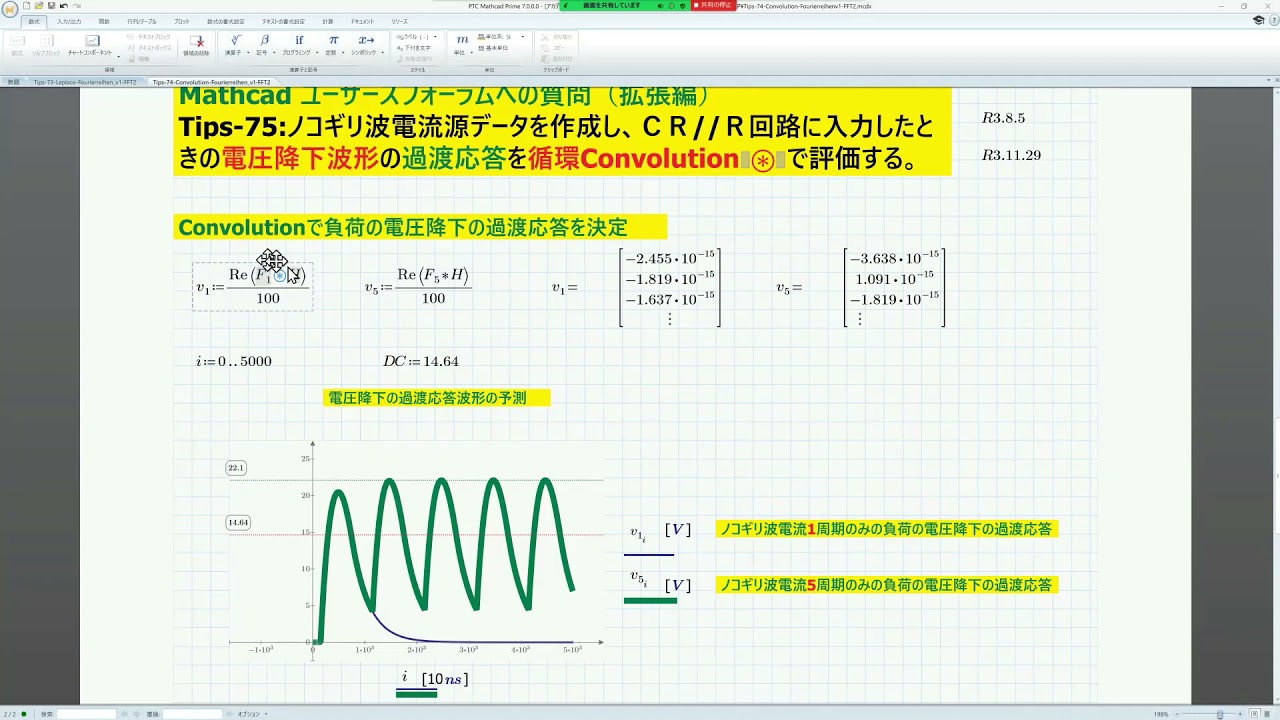Expand the 演算子 dropdown arrow
This screenshot has width=1280, height=720.
coord(248,52)
